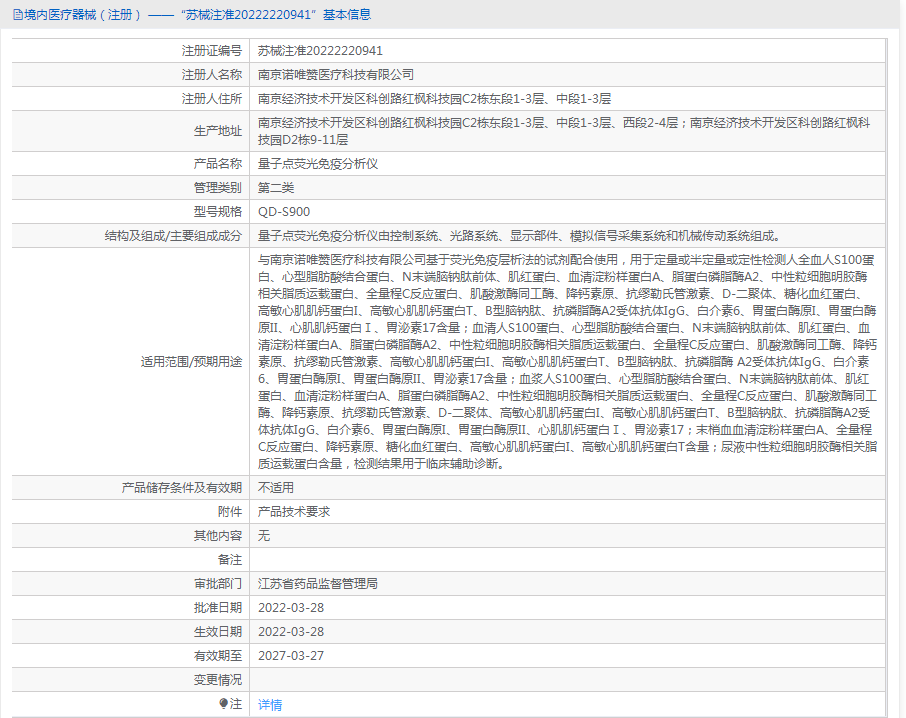Viewport: 906px width, 718px height.
Task: Select the 批准日期 value 2022-03-28
Action: pos(291,608)
